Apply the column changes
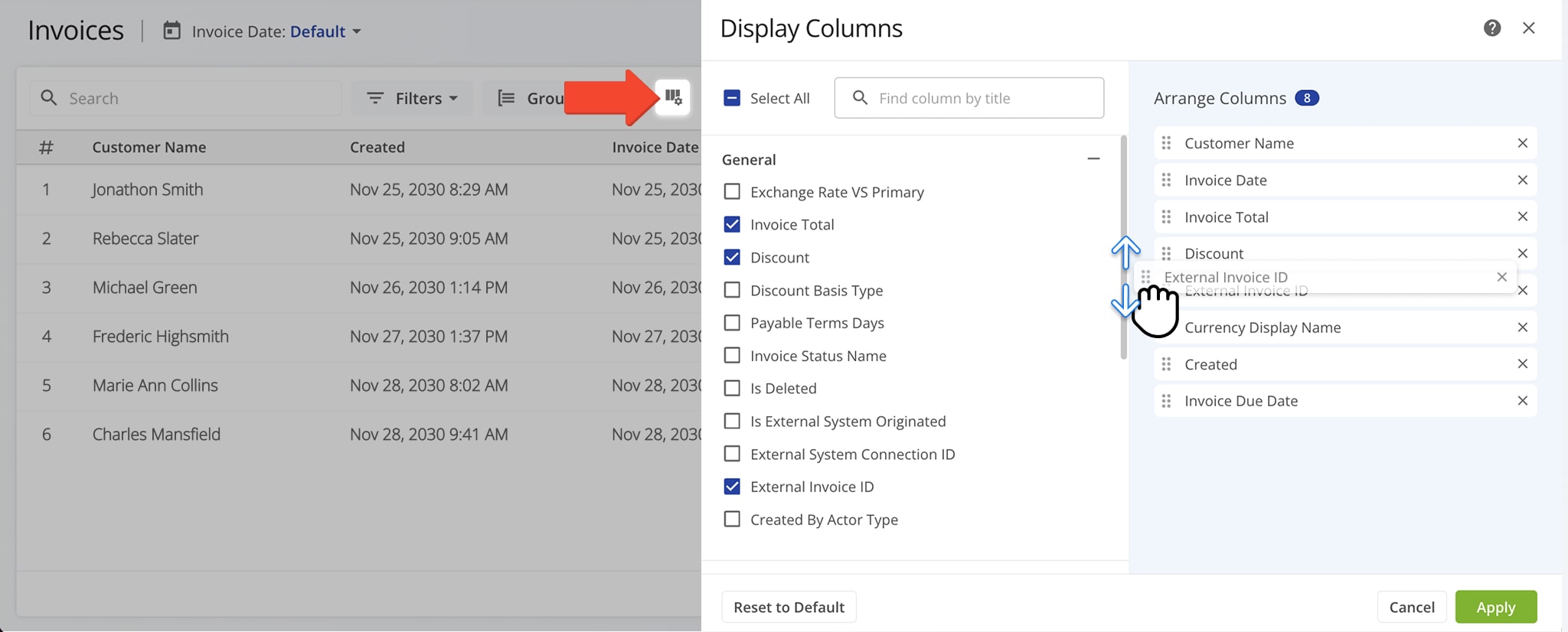1568x632 pixels. click(1496, 607)
